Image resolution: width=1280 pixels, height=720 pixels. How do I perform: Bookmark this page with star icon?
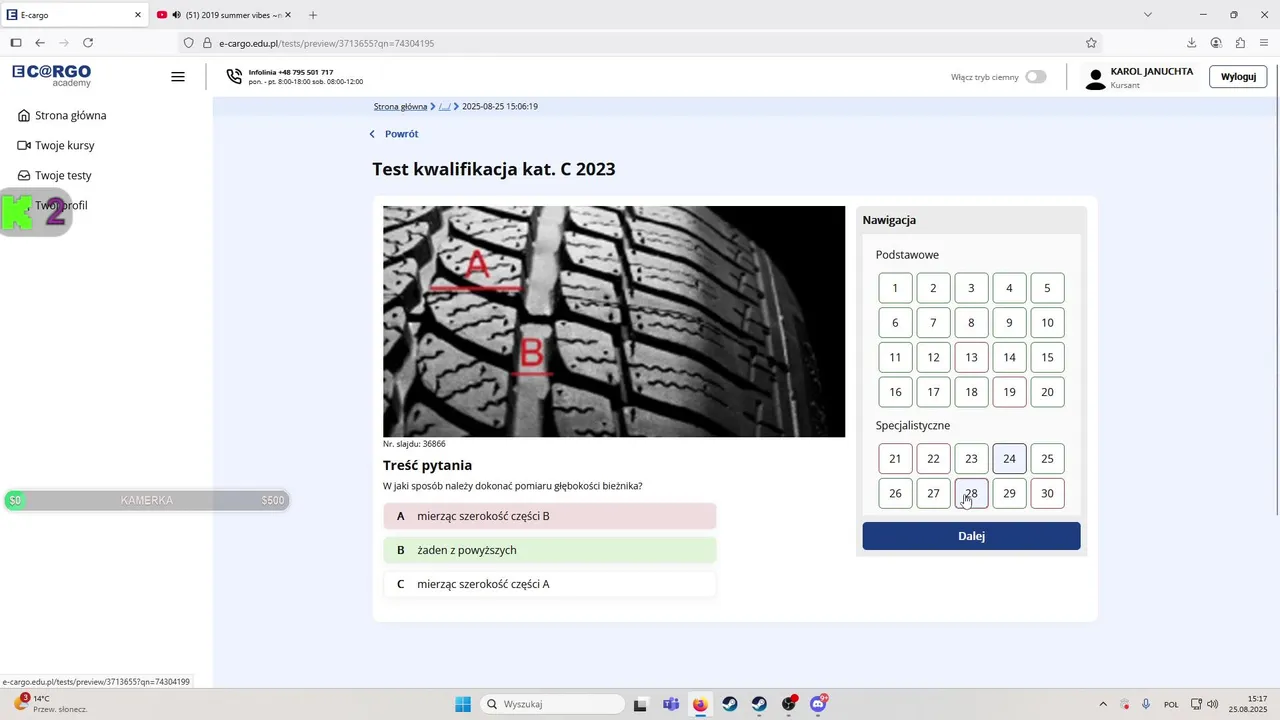pos(1091,43)
